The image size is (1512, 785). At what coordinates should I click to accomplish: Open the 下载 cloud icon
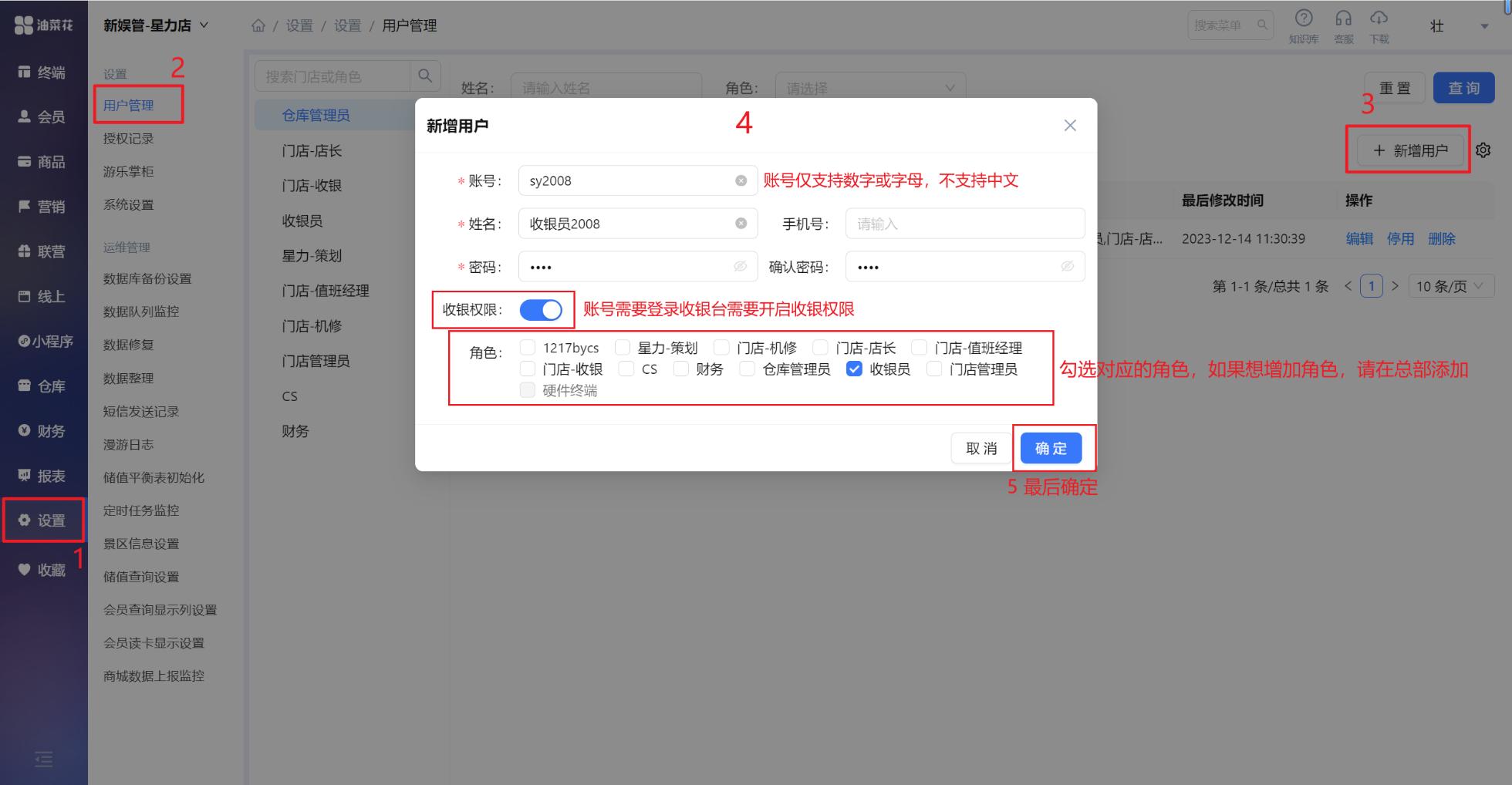(1379, 25)
